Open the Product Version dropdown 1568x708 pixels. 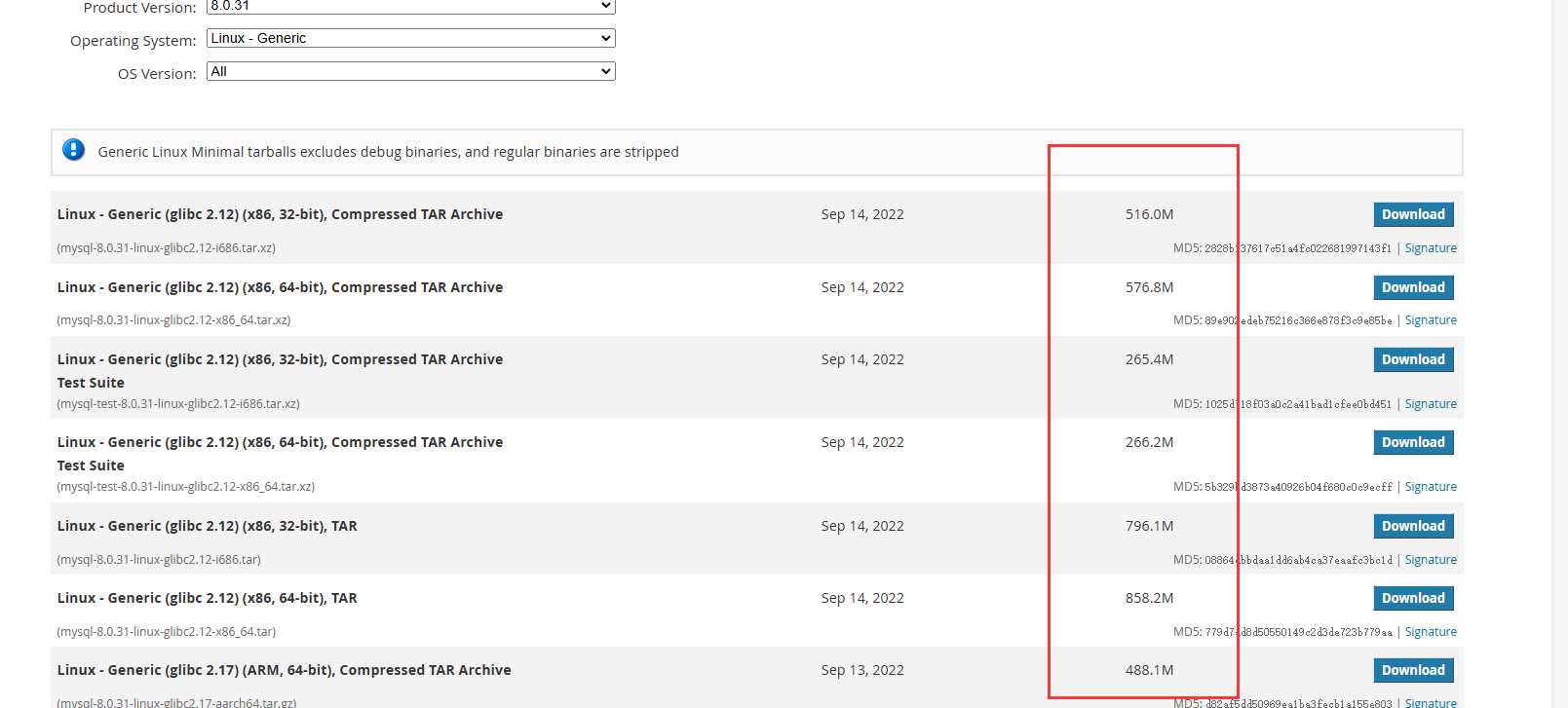(410, 6)
